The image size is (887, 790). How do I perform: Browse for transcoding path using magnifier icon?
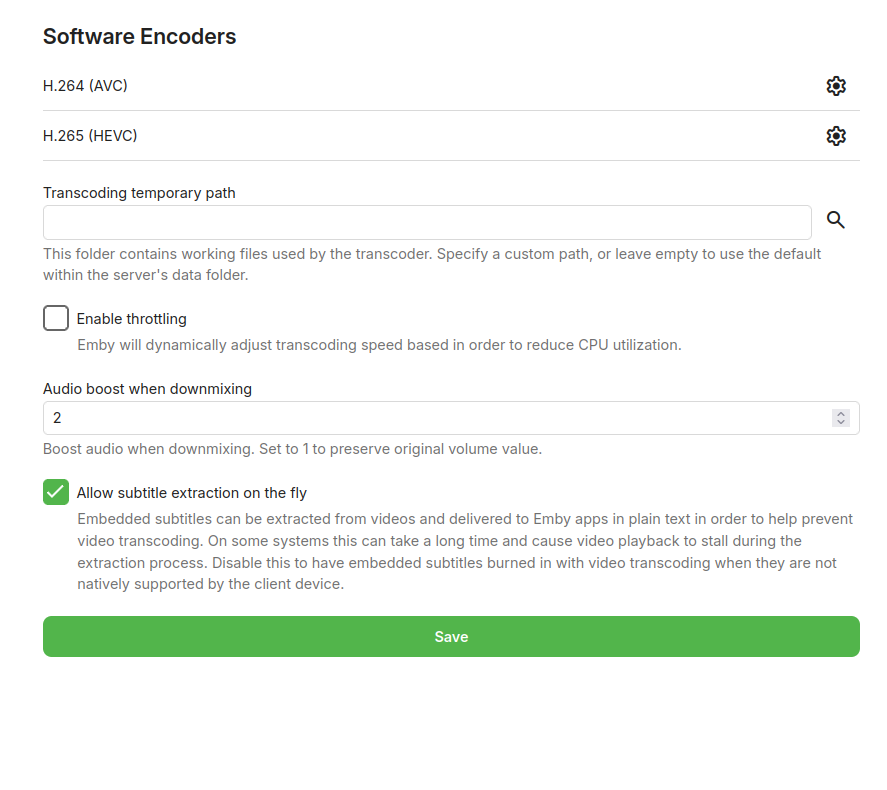(x=836, y=221)
